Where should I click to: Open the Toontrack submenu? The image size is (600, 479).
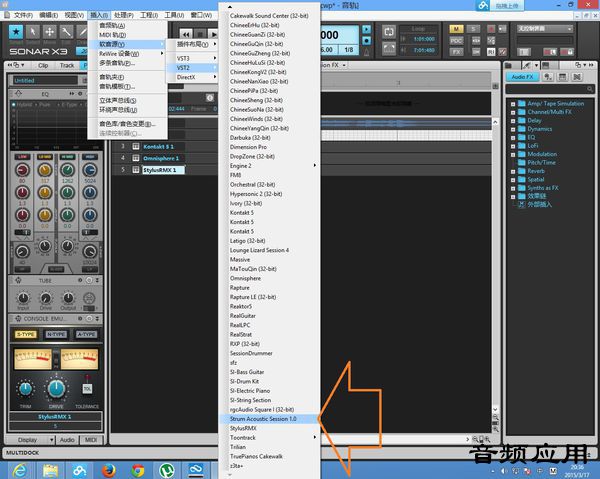[x=269, y=437]
